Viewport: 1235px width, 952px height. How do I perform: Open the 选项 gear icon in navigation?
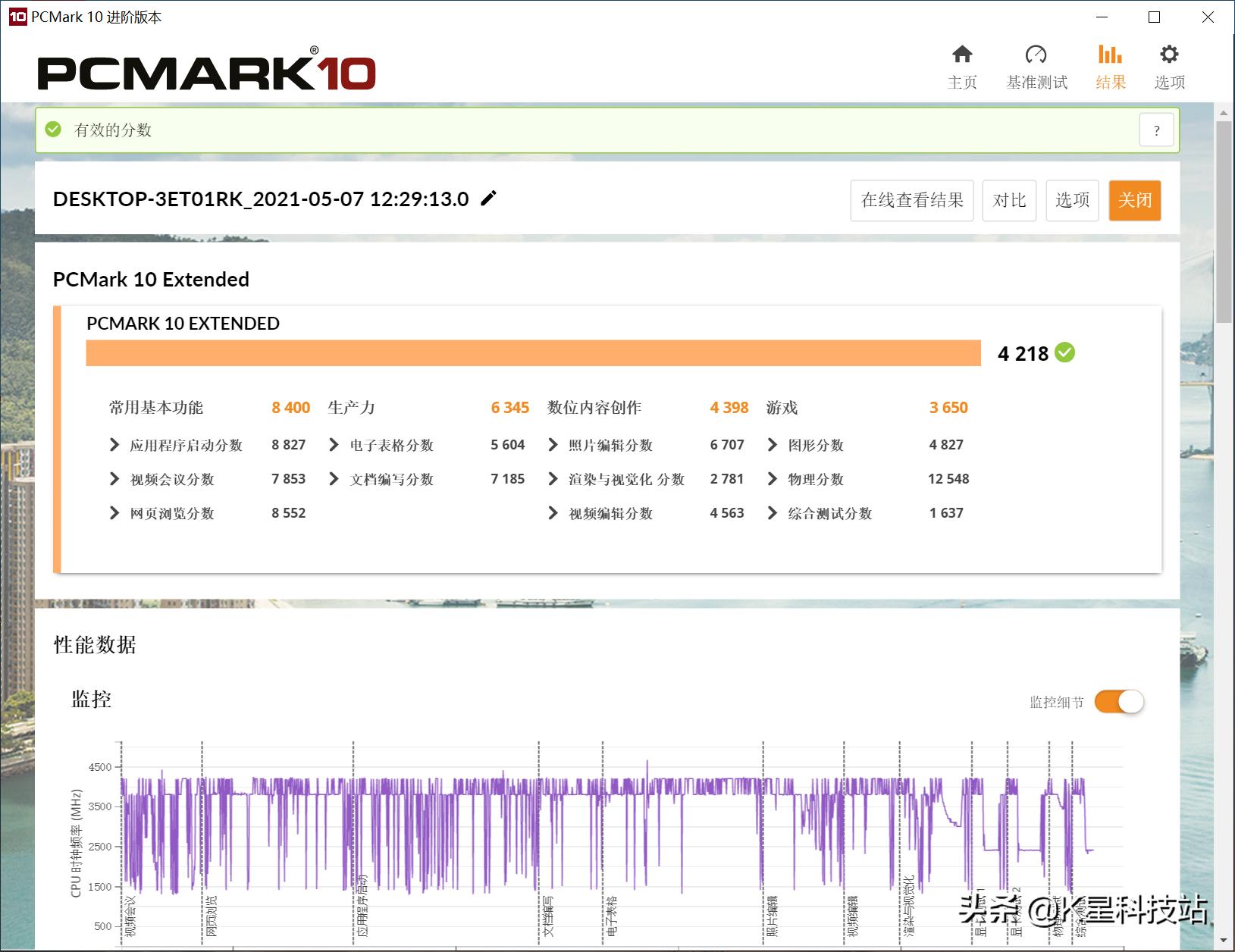point(1169,54)
